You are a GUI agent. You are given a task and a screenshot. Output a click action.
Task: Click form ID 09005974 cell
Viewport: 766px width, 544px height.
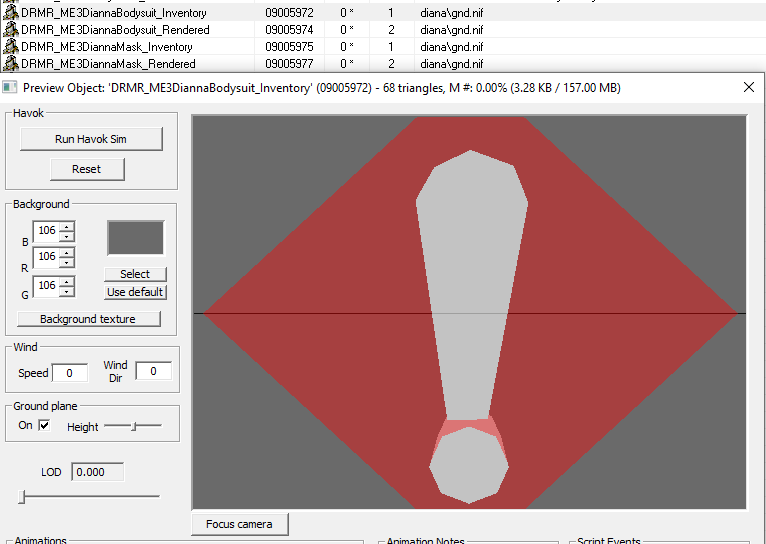[x=289, y=30]
